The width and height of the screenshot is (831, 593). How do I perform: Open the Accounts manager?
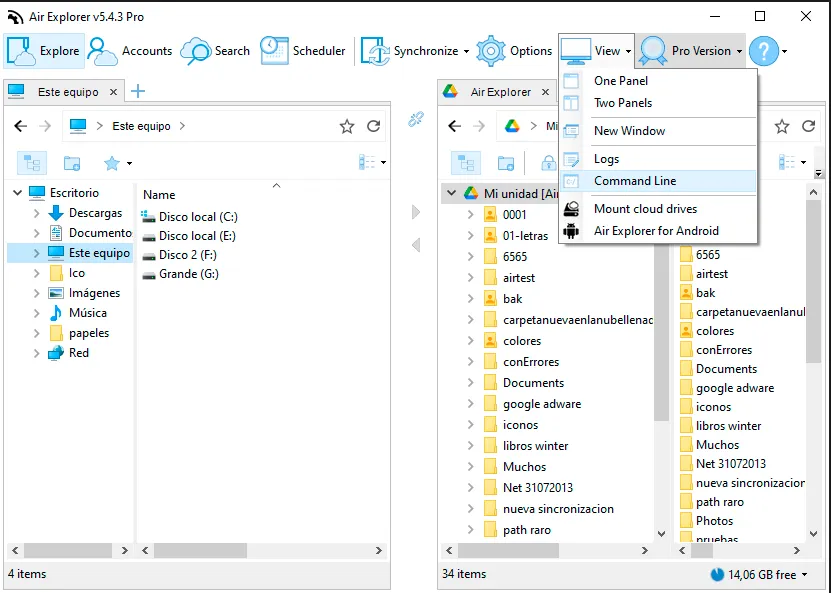(x=130, y=51)
